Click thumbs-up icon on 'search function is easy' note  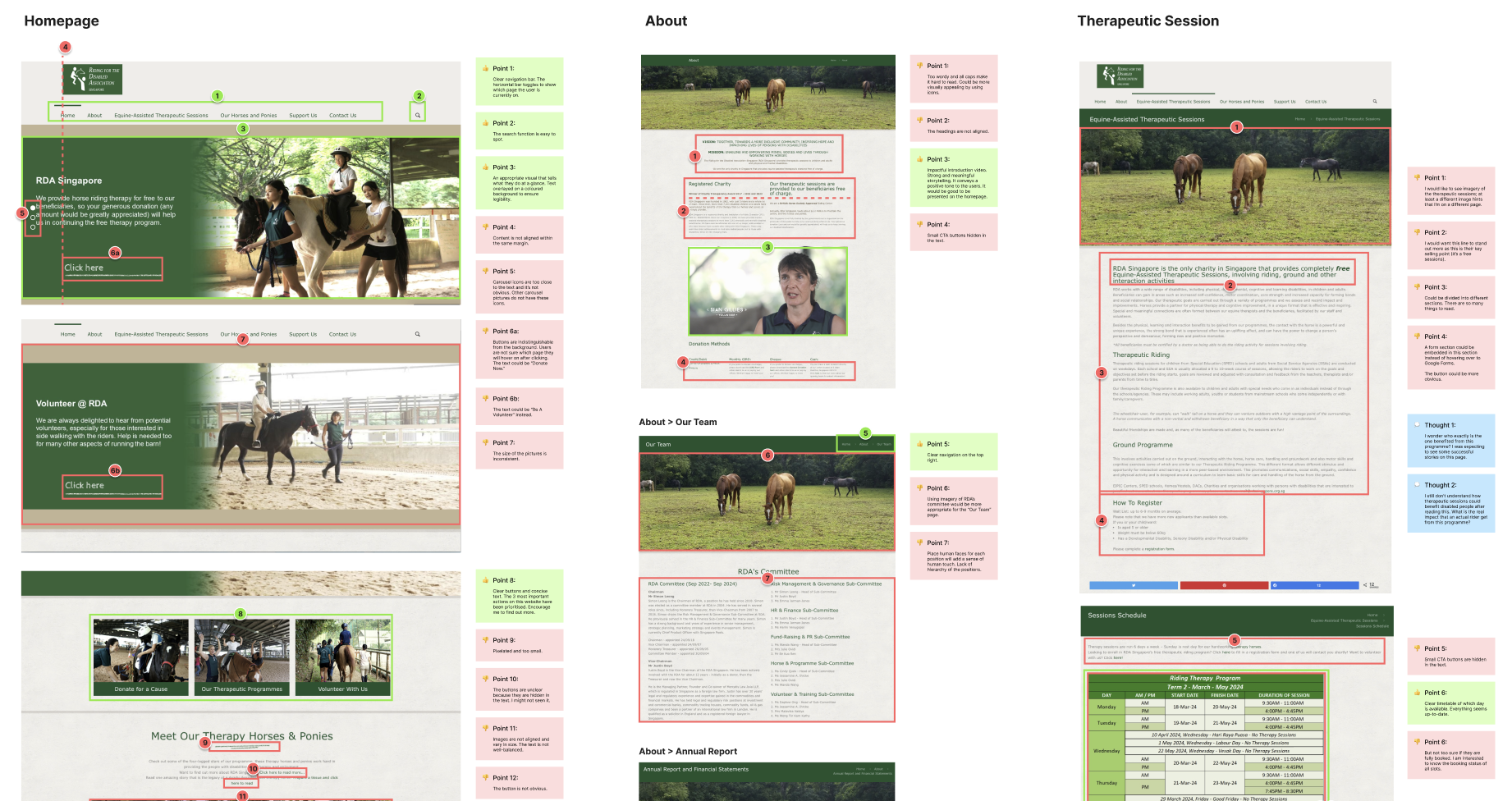485,123
